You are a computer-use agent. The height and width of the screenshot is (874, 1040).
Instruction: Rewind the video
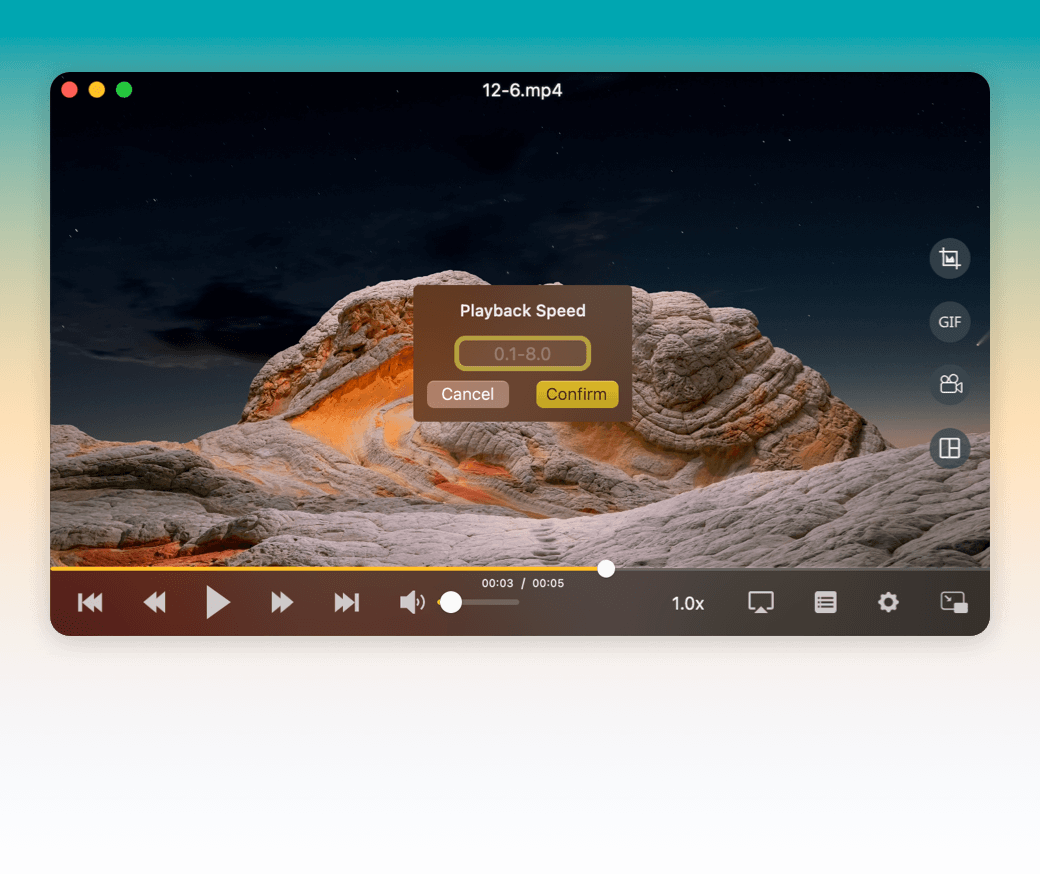pos(154,602)
